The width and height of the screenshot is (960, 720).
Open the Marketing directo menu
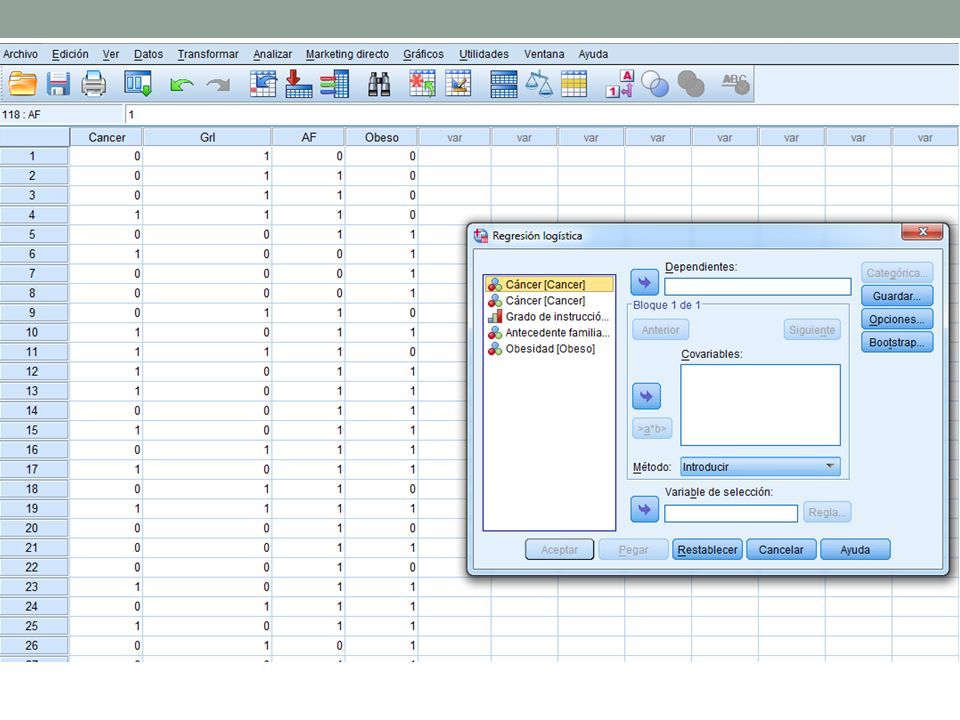click(x=347, y=54)
